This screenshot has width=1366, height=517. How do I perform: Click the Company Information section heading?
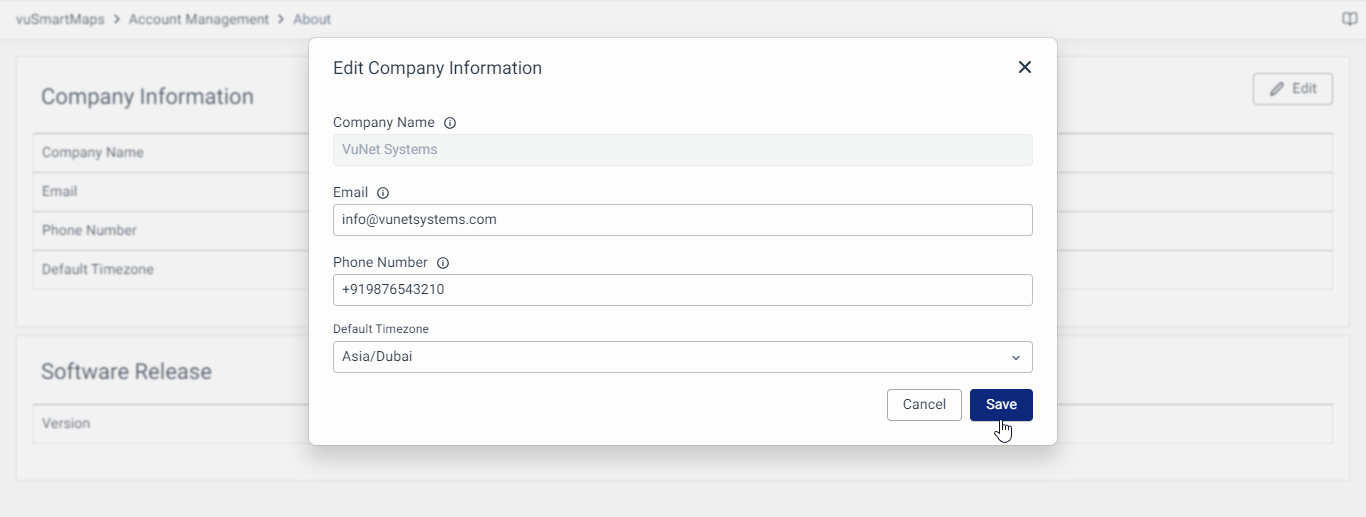(x=147, y=97)
